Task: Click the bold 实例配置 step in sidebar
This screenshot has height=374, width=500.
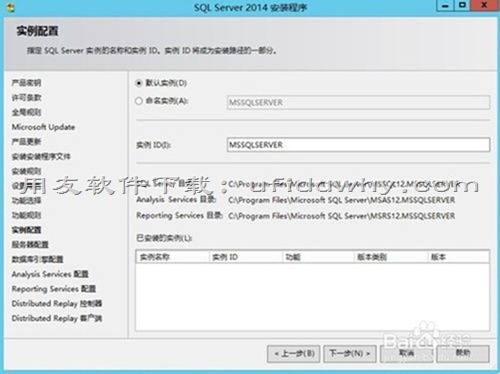Action: [x=26, y=230]
